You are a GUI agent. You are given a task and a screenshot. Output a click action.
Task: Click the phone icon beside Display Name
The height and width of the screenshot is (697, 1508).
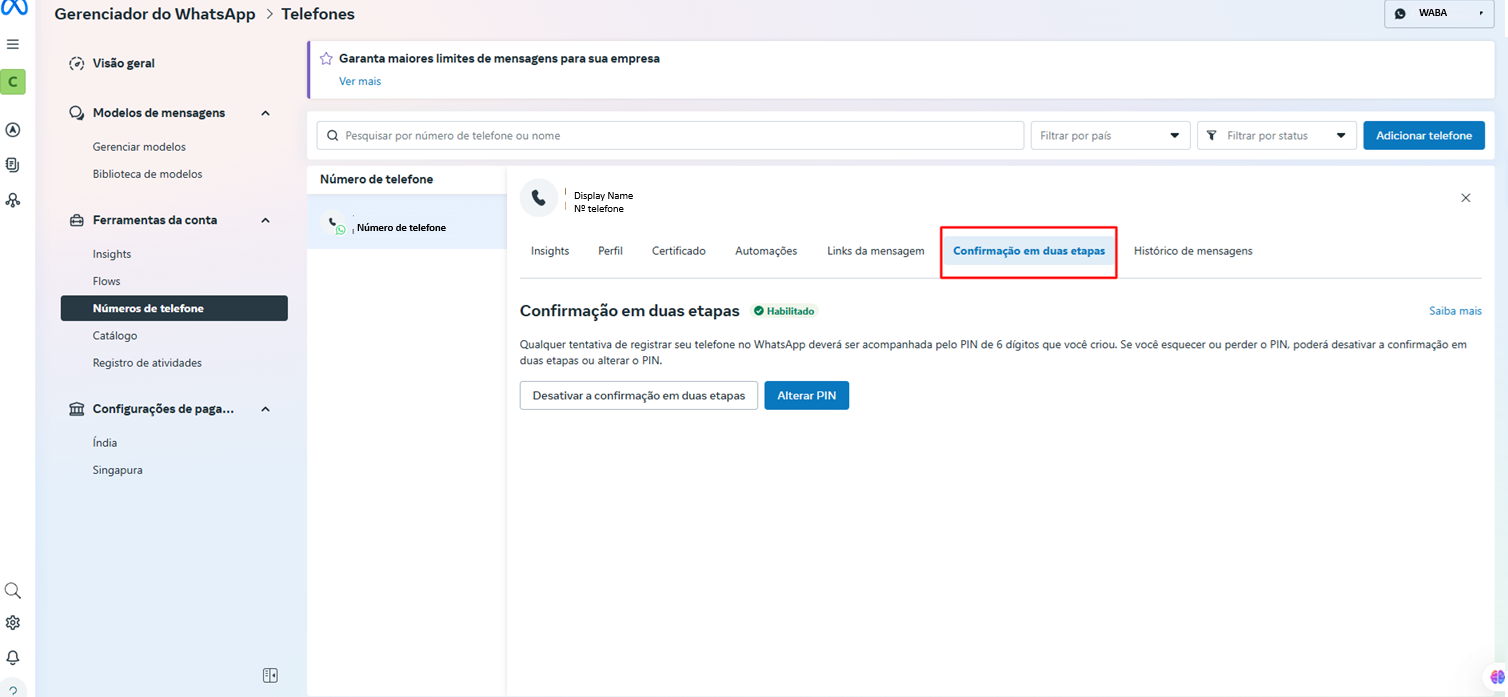pyautogui.click(x=539, y=198)
